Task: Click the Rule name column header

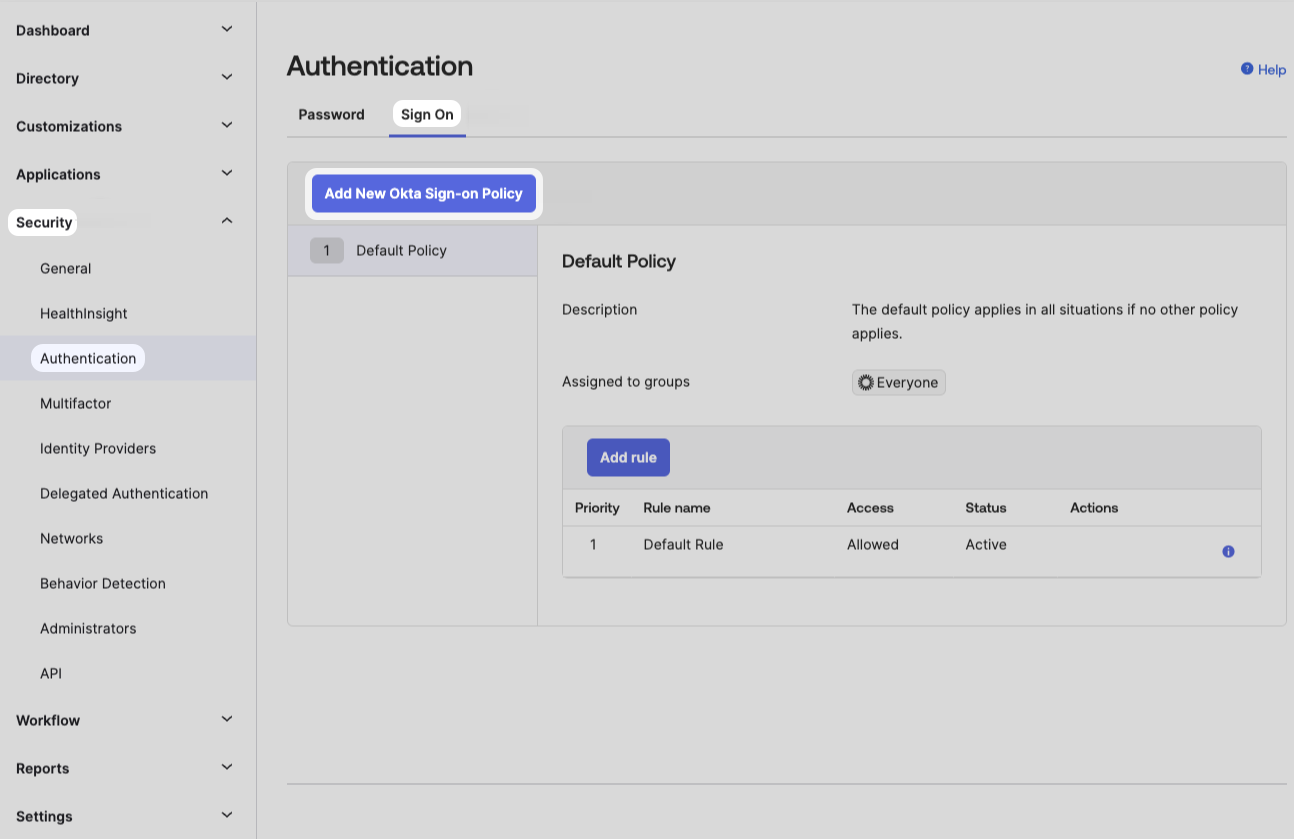Action: click(677, 507)
